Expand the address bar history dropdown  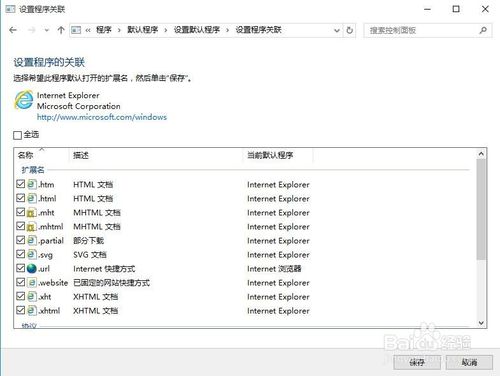(x=337, y=30)
